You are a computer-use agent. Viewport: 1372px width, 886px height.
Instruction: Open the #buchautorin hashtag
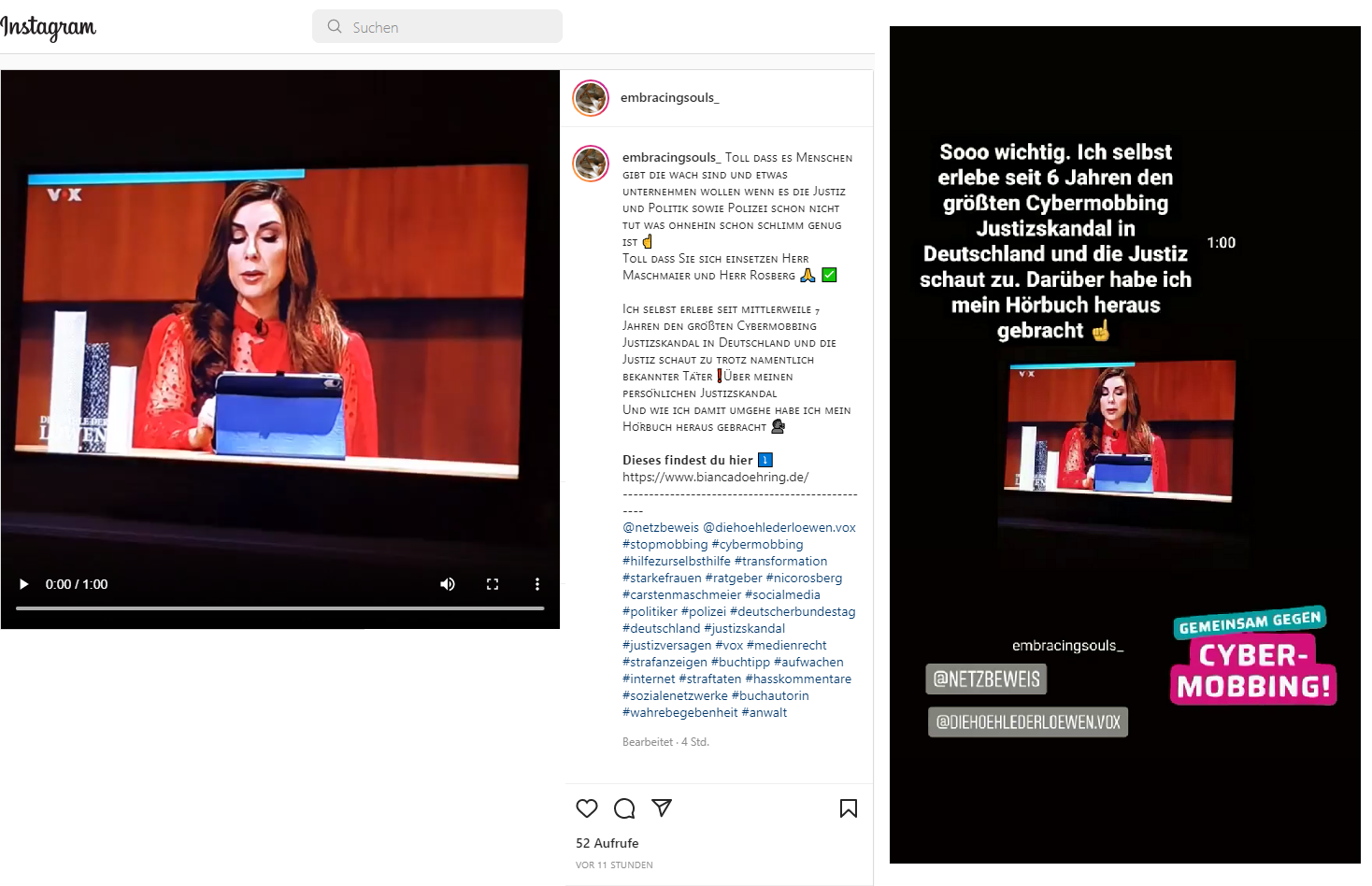pos(770,695)
